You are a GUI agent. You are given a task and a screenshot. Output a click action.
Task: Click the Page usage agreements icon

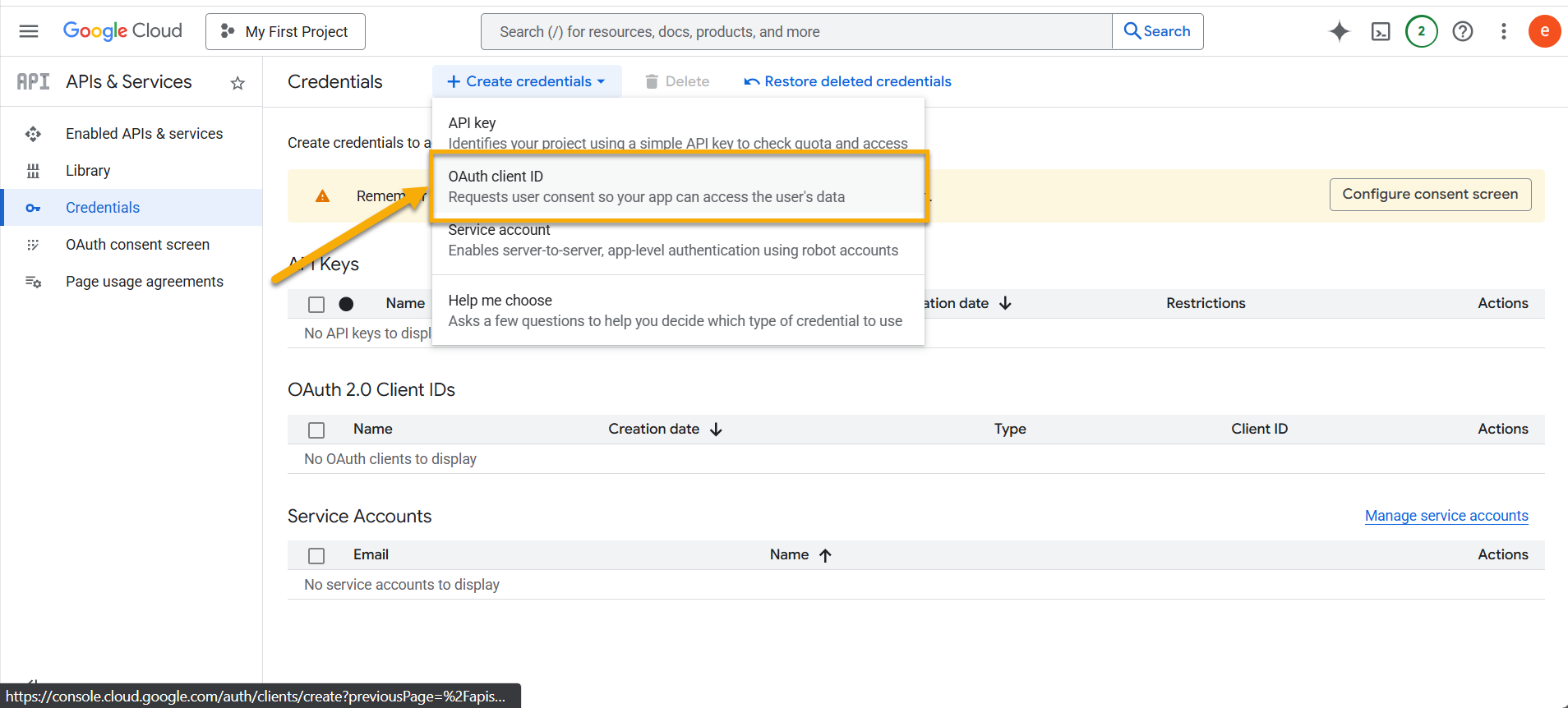pyautogui.click(x=33, y=282)
